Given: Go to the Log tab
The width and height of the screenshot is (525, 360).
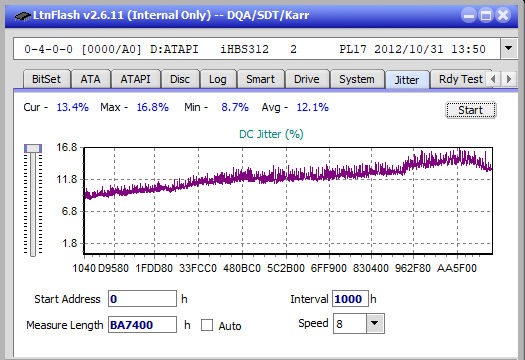Looking at the screenshot, I should point(218,79).
